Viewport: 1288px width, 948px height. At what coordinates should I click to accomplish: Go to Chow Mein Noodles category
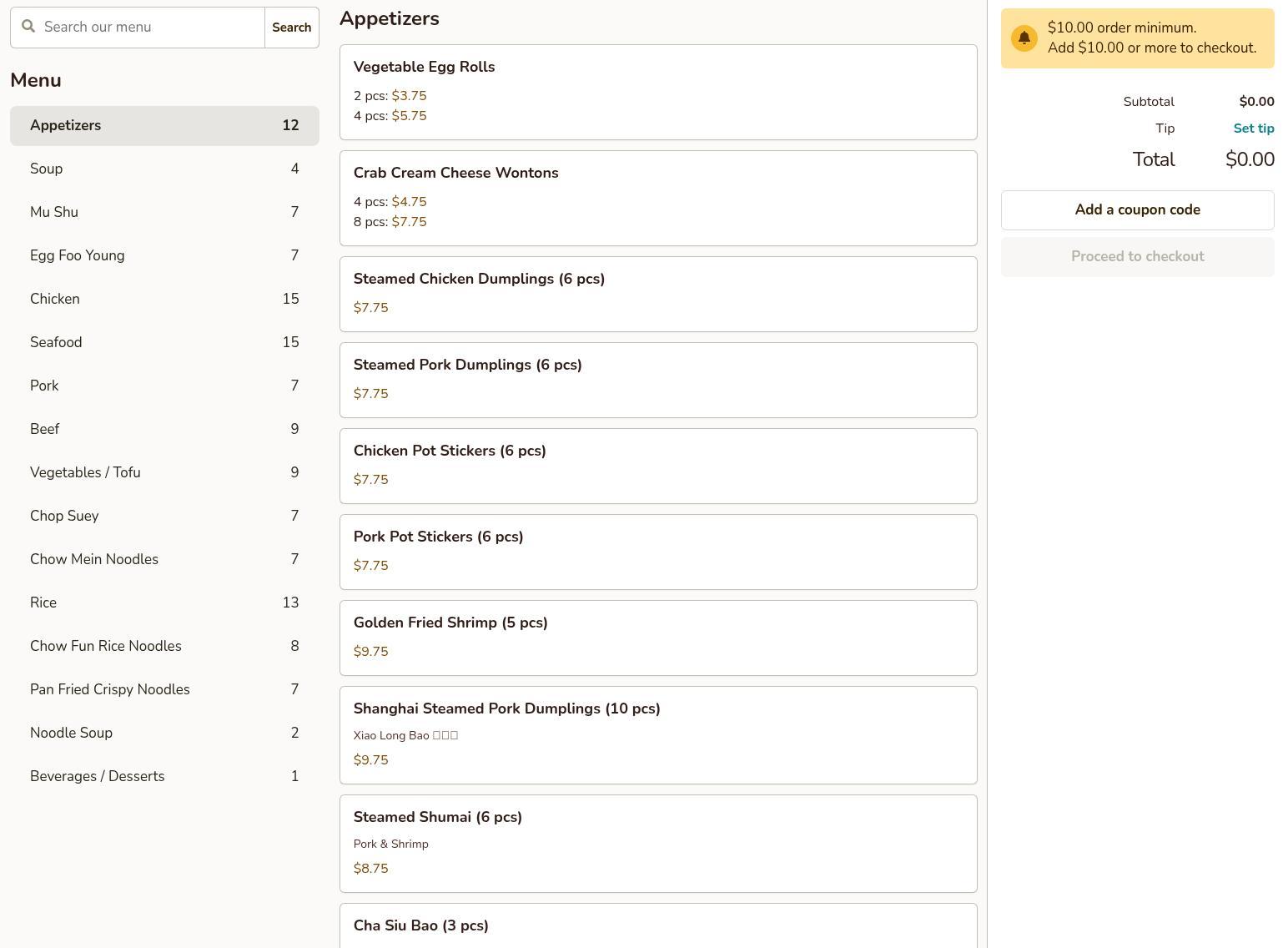[164, 559]
